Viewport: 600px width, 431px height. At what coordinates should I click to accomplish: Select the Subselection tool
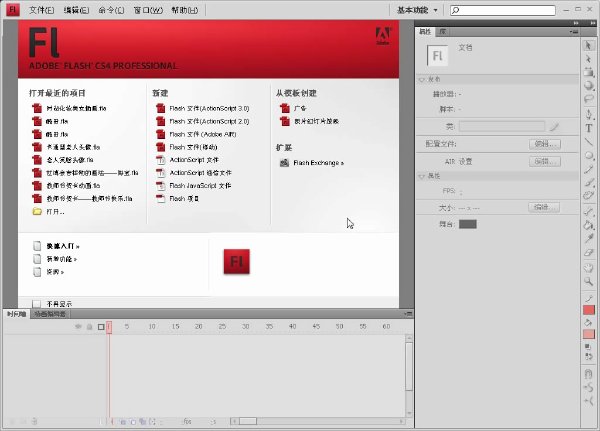pyautogui.click(x=589, y=59)
